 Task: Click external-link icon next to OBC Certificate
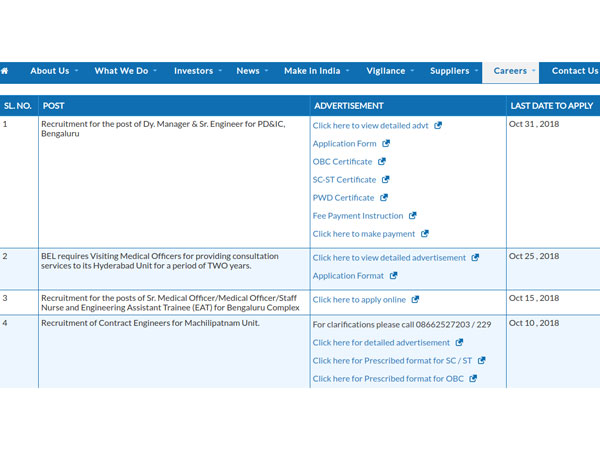pos(382,161)
